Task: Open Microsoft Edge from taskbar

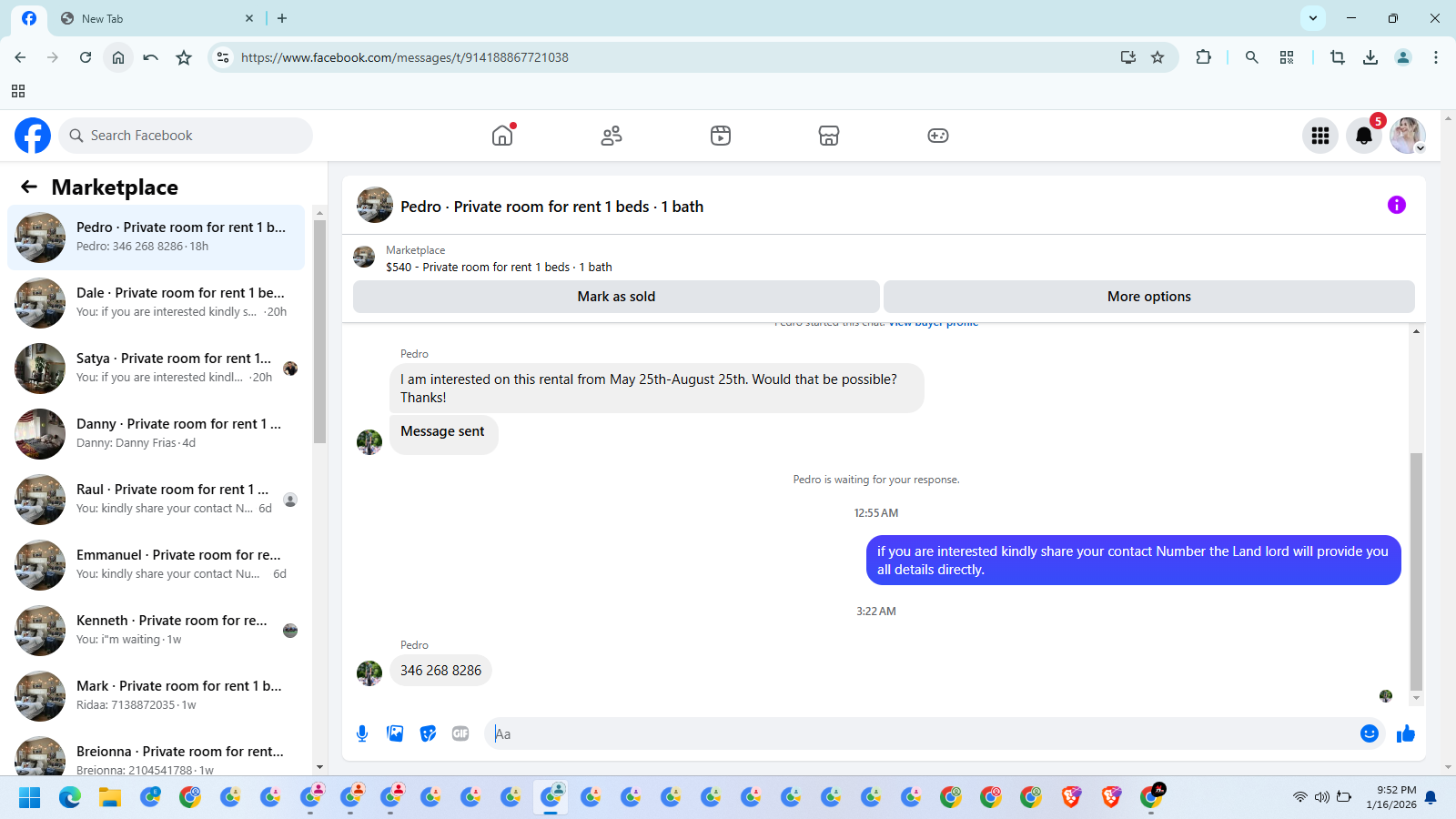Action: pyautogui.click(x=70, y=797)
